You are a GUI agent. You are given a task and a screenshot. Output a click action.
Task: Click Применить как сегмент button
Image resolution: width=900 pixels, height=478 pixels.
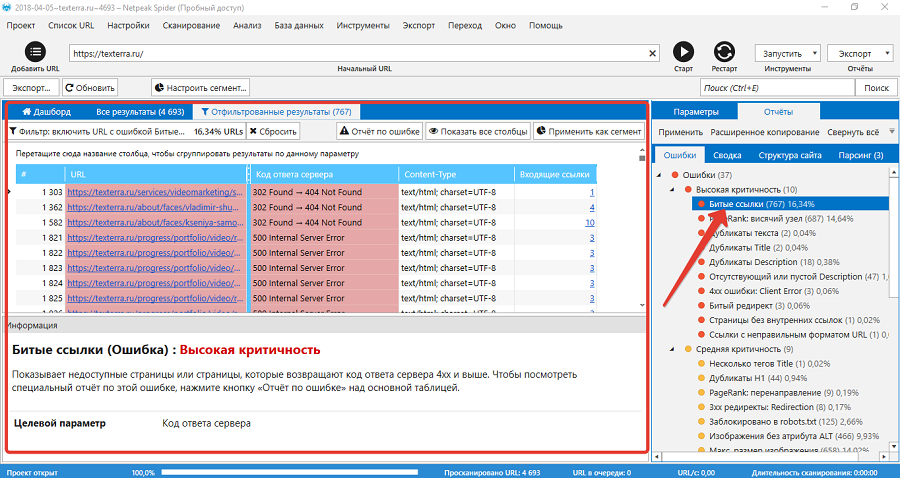click(x=588, y=131)
